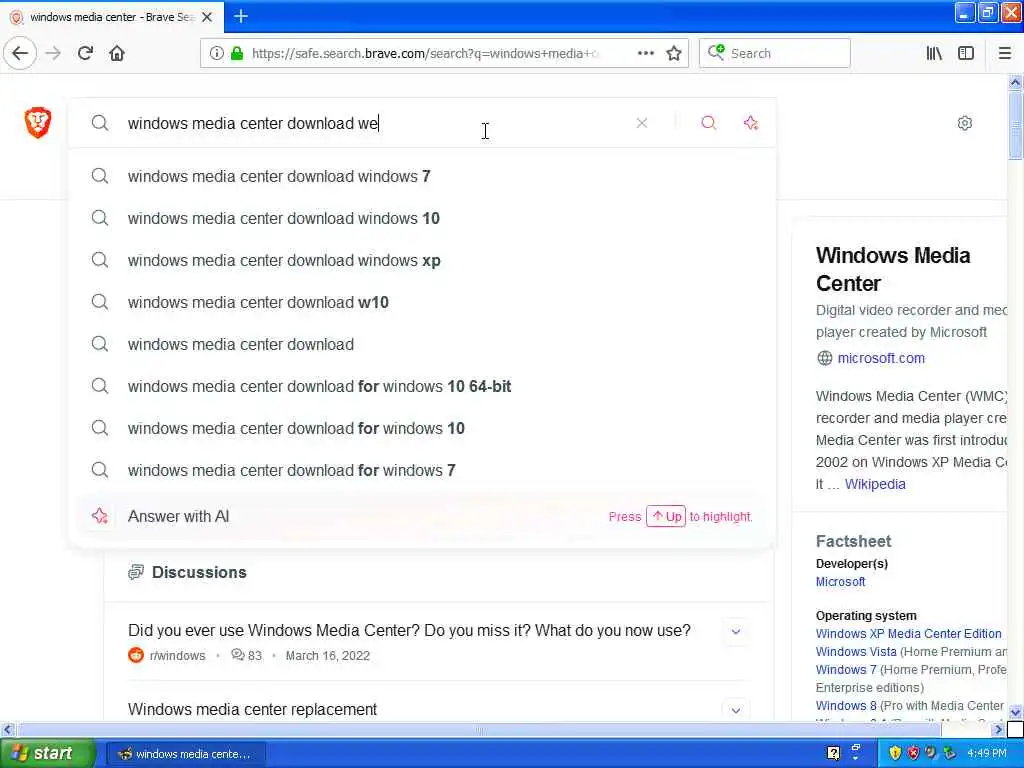Click the forward navigation arrow
The width and height of the screenshot is (1024, 768).
54,54
